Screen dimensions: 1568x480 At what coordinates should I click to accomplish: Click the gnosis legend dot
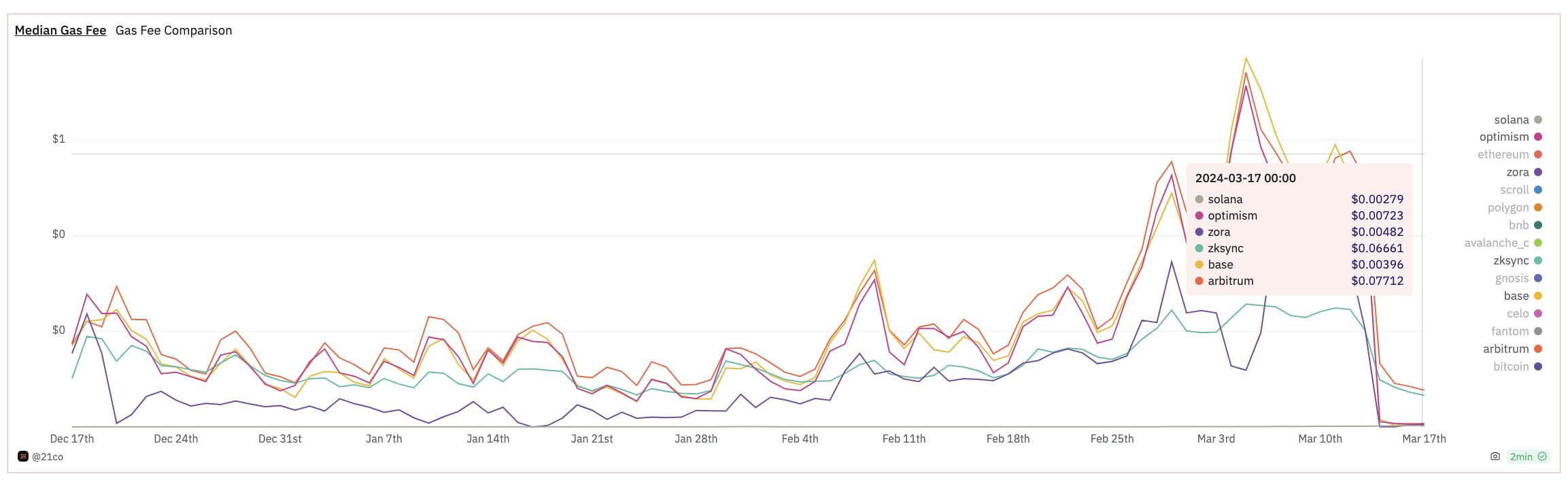click(x=1538, y=279)
